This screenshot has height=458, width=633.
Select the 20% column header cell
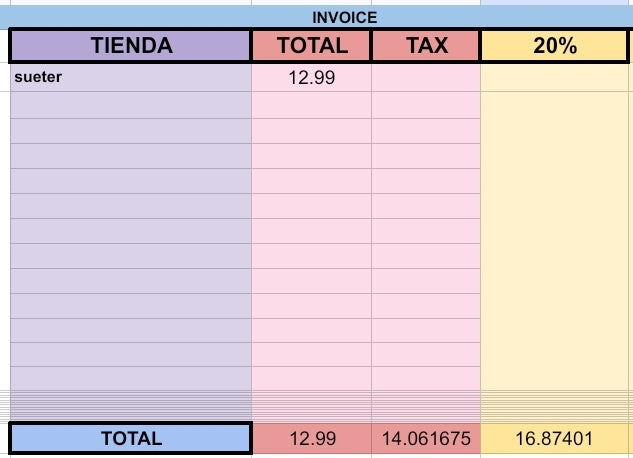click(553, 46)
